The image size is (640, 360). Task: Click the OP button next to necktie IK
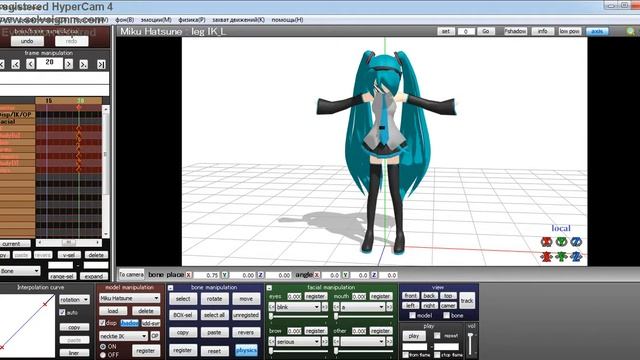point(155,336)
